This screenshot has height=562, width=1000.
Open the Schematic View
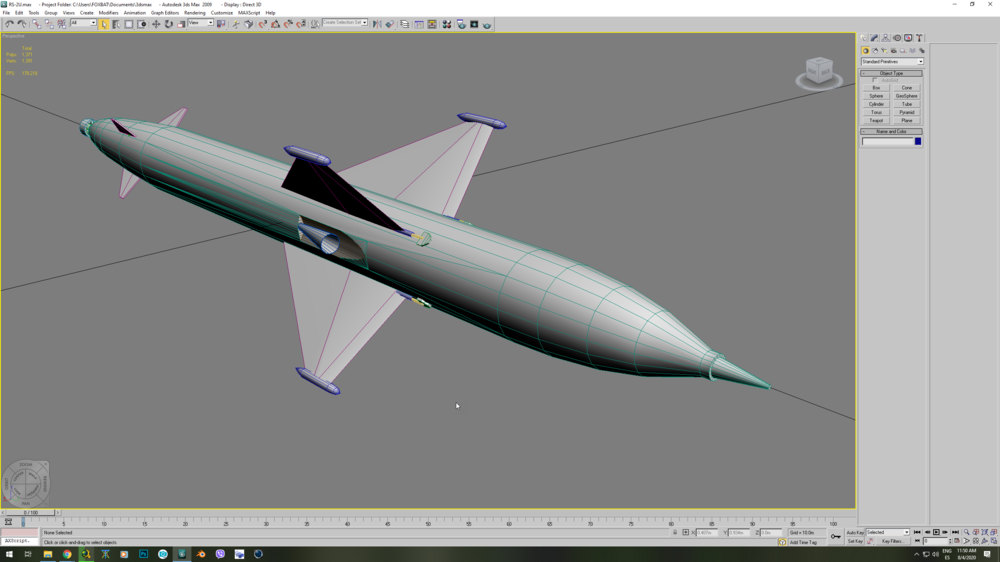pos(432,24)
